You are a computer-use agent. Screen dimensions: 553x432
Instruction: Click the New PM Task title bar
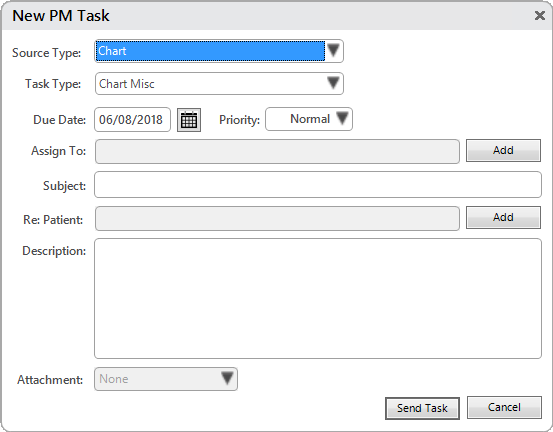click(268, 16)
